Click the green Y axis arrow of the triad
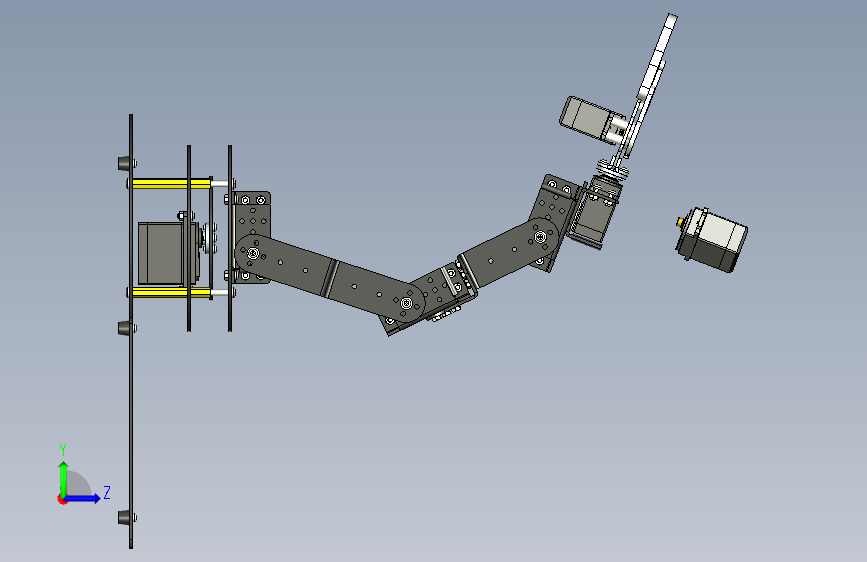The height and width of the screenshot is (562, 867). point(64,478)
